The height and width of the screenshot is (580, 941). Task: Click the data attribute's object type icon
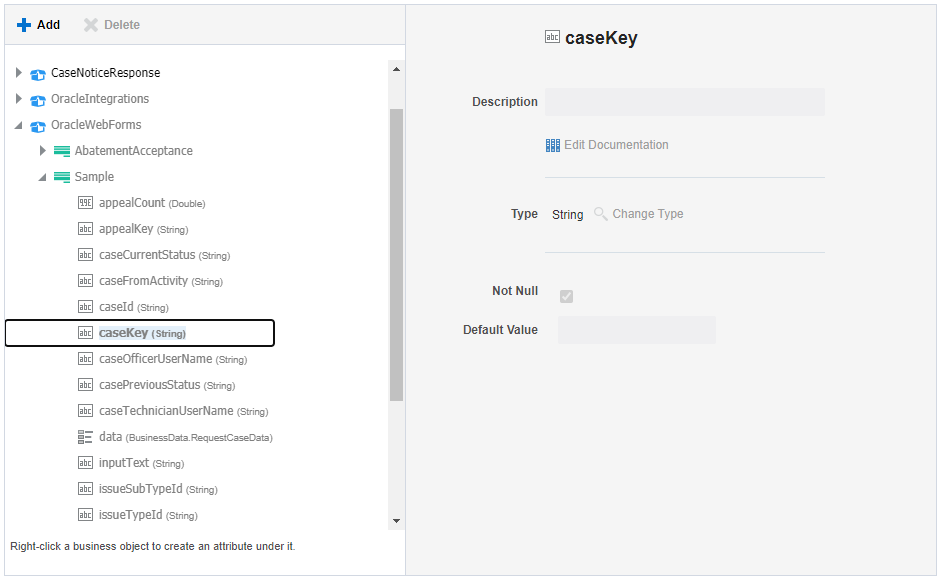tap(85, 437)
